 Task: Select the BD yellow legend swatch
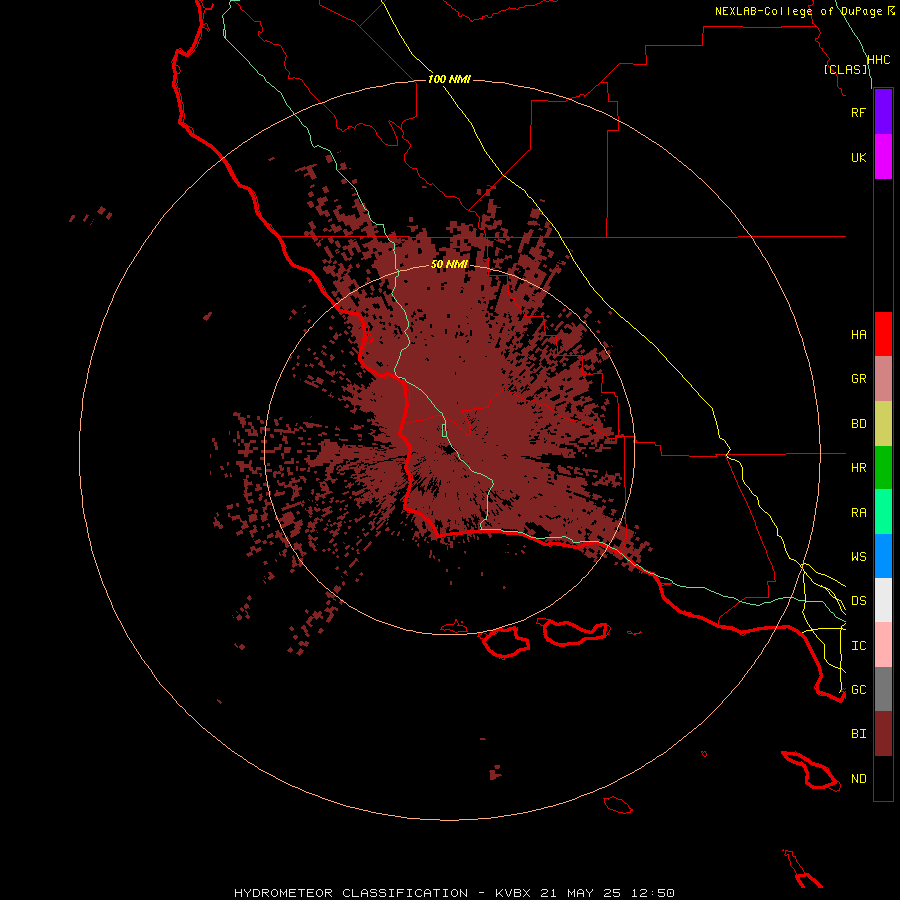(883, 424)
